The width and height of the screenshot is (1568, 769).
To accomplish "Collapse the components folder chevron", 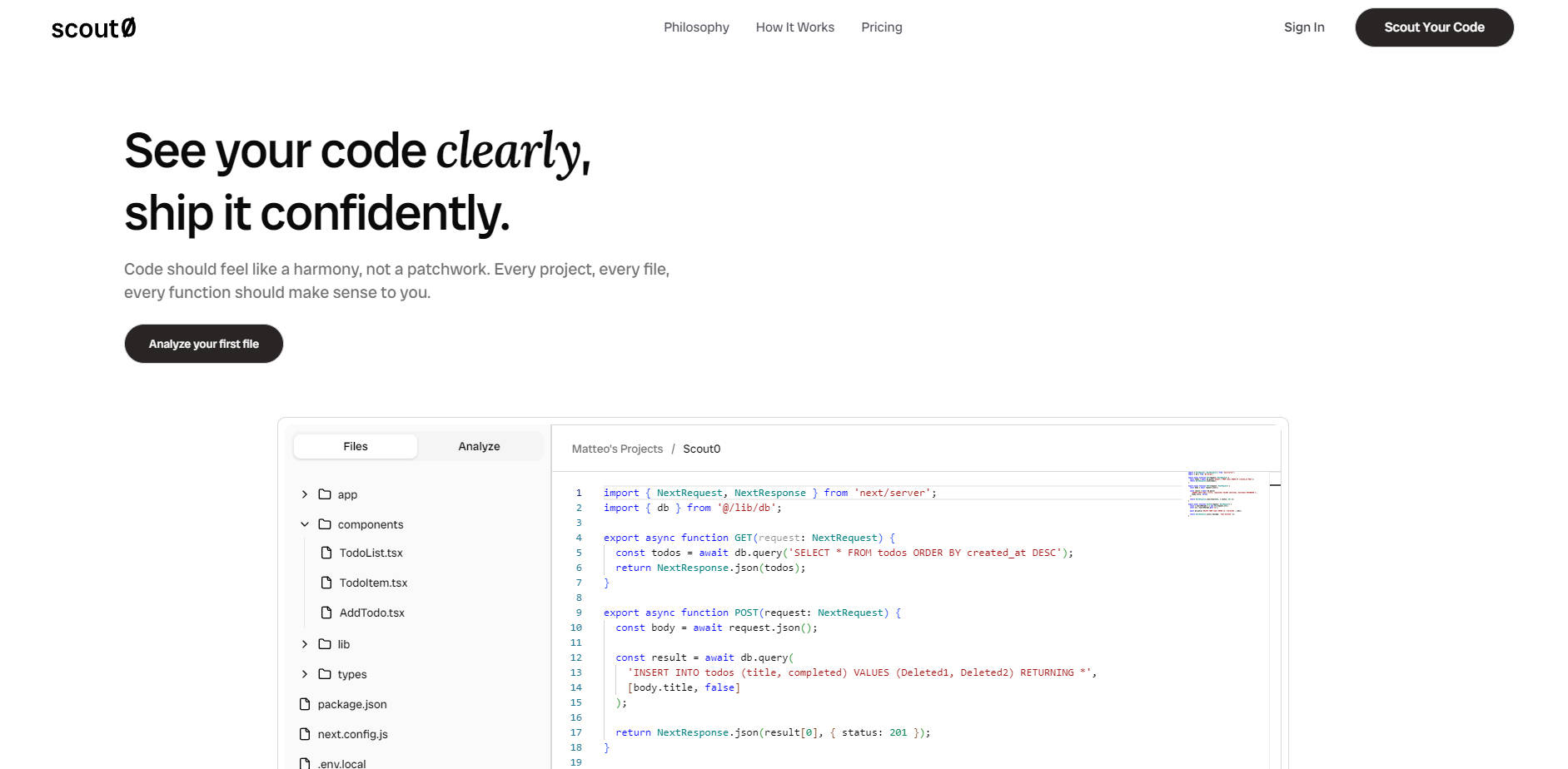I will pos(305,524).
